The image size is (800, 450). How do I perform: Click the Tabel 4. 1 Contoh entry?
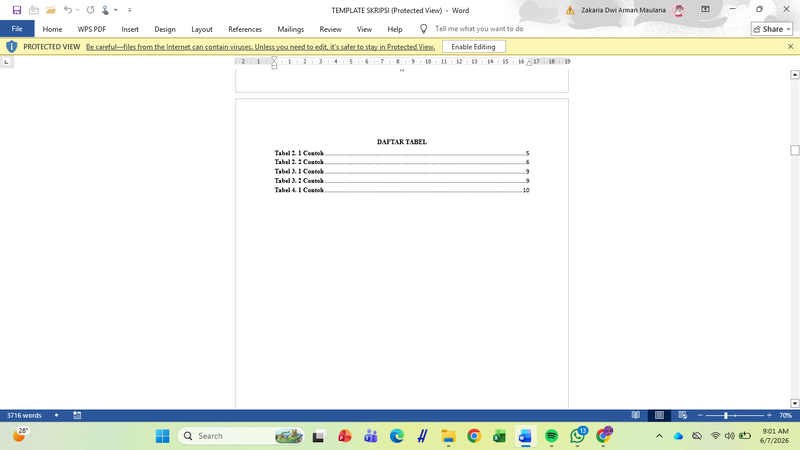point(402,190)
